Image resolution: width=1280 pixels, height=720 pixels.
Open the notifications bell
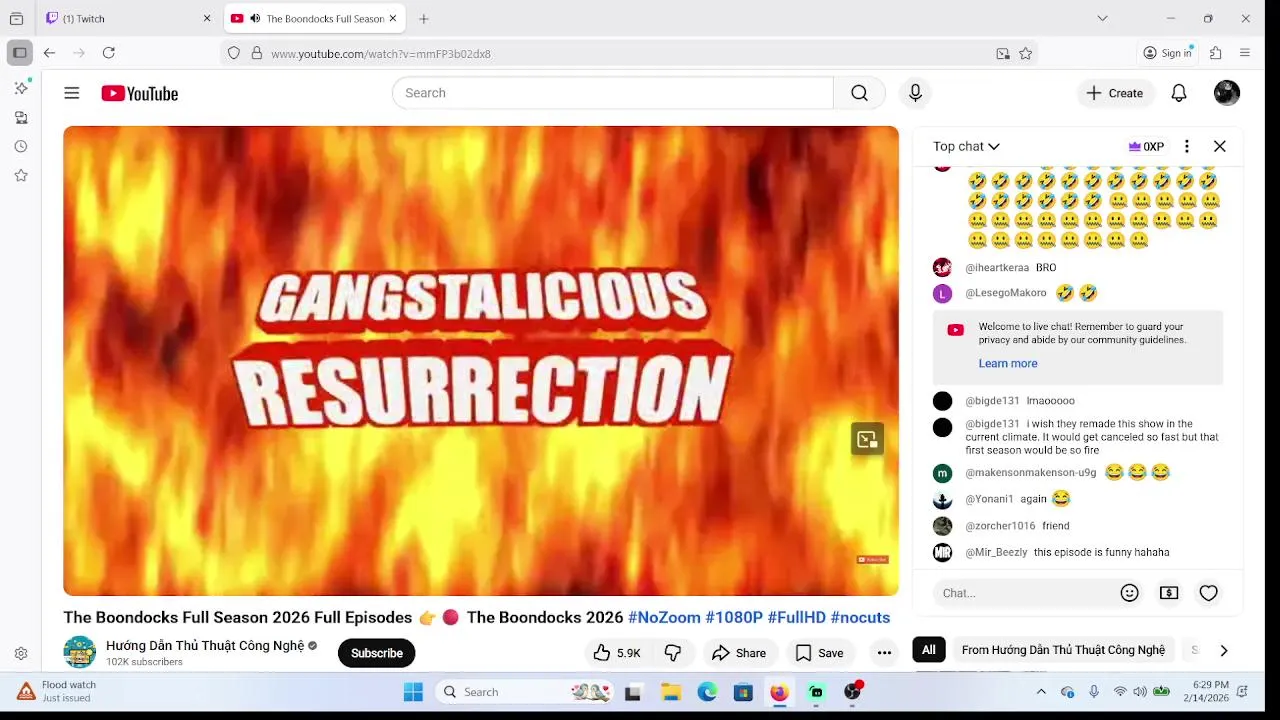point(1179,93)
